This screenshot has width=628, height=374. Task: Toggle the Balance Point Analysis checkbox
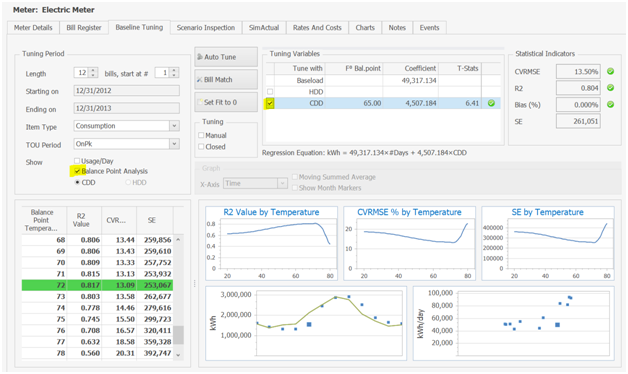point(77,171)
